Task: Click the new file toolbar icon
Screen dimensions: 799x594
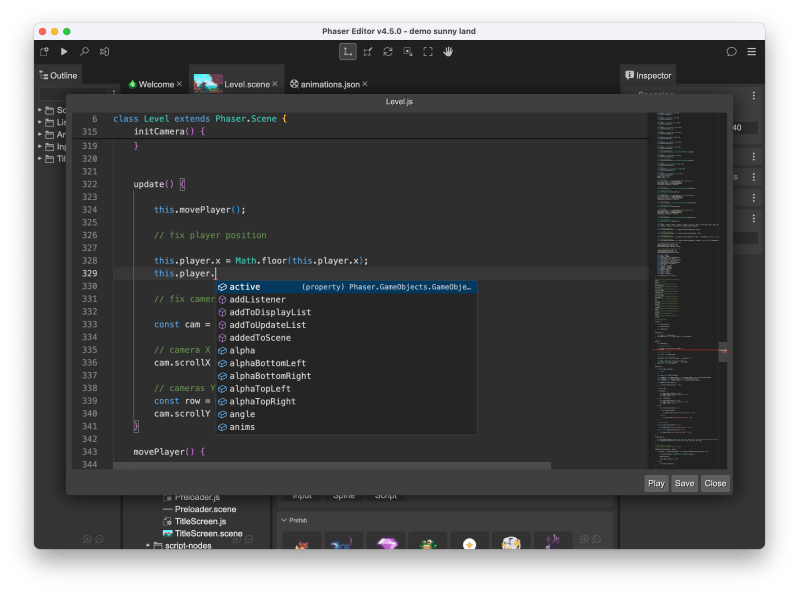Action: [44, 51]
